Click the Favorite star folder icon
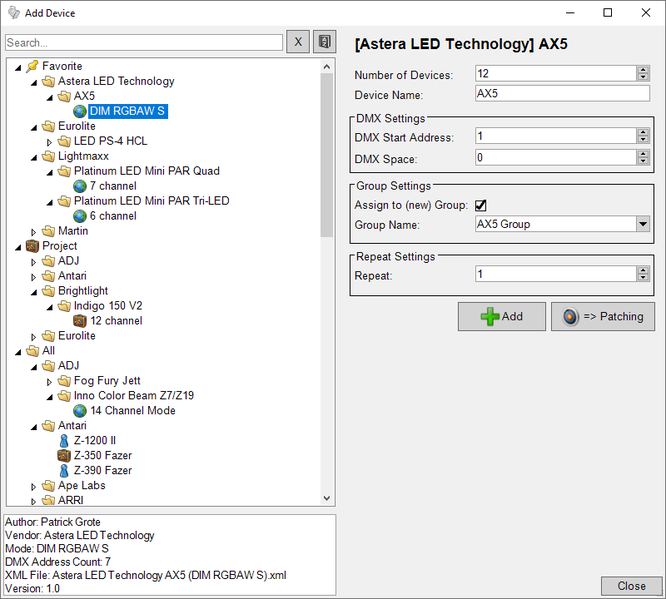 33,66
